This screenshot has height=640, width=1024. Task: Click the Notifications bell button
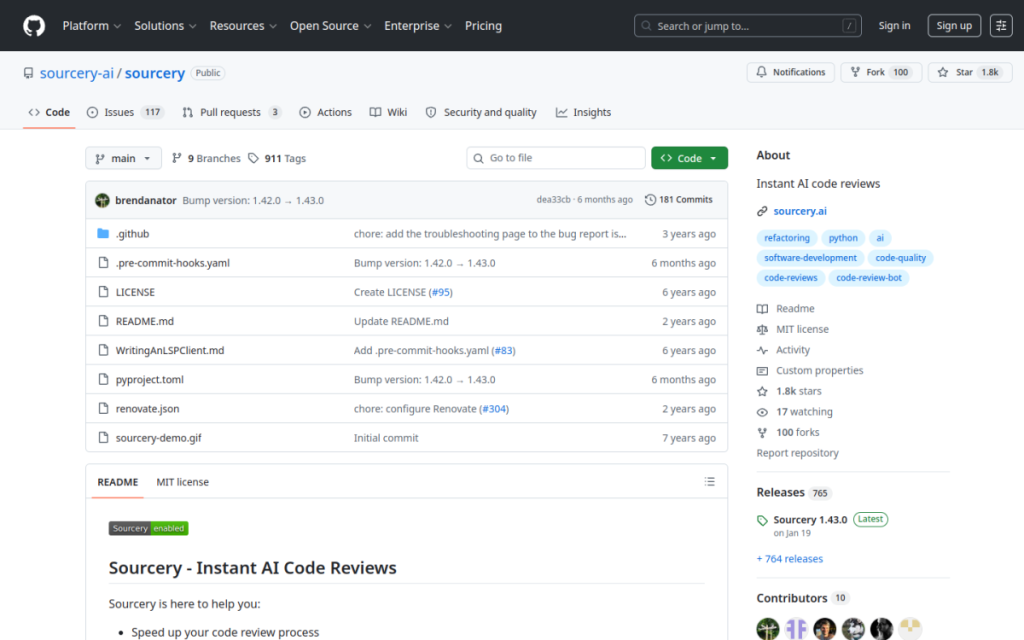point(791,72)
